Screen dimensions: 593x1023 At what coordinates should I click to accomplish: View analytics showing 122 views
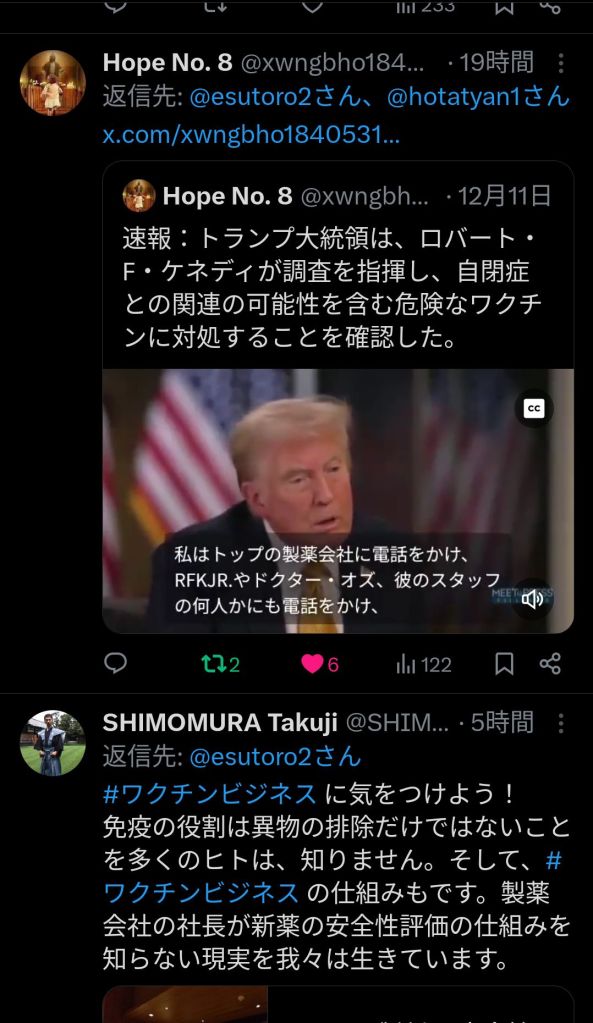click(423, 664)
